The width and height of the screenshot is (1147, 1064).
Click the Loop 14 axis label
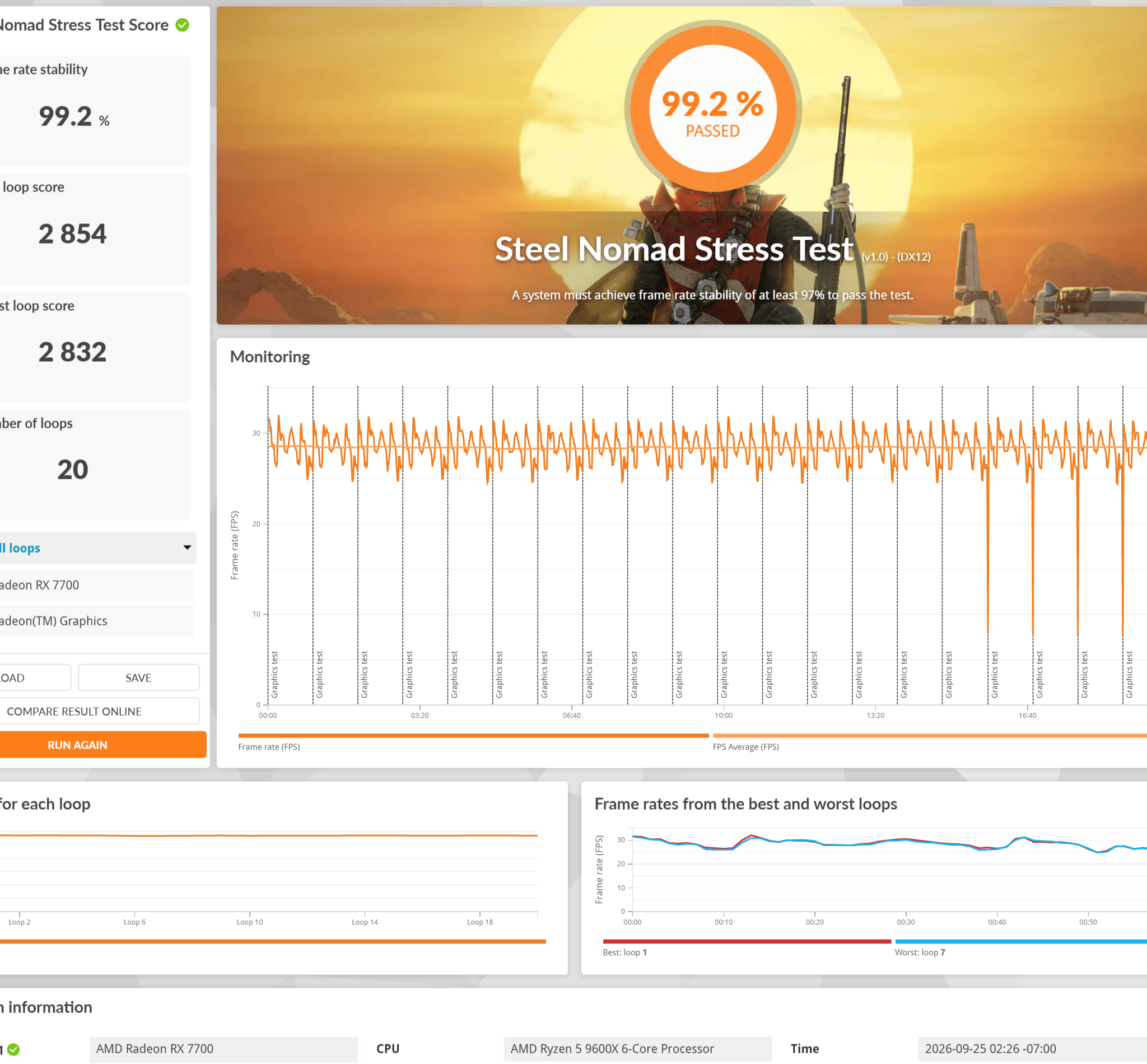[x=365, y=922]
